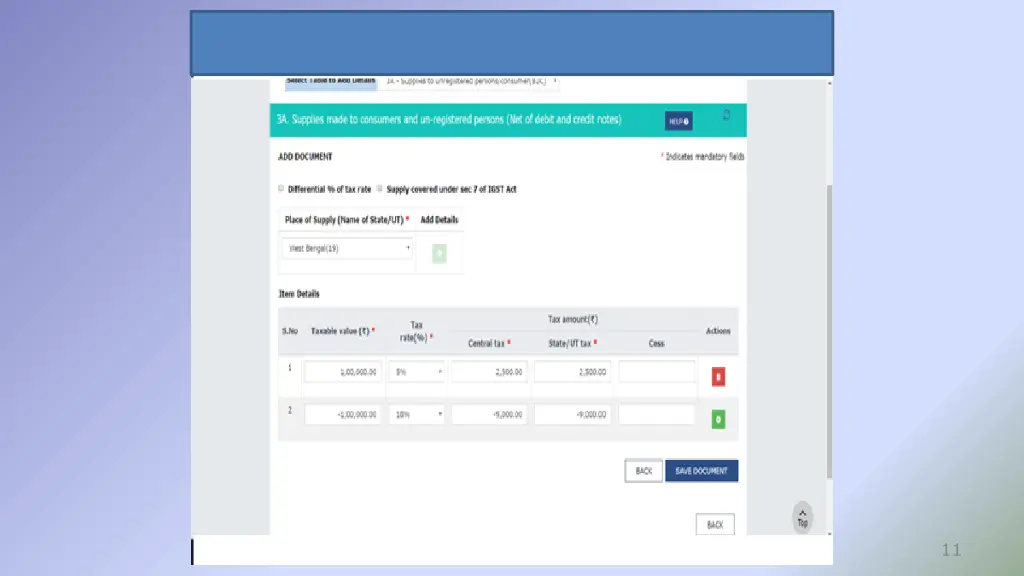Viewport: 1024px width, 576px height.
Task: Click the SAVE DOCUMENT button
Action: (x=702, y=471)
